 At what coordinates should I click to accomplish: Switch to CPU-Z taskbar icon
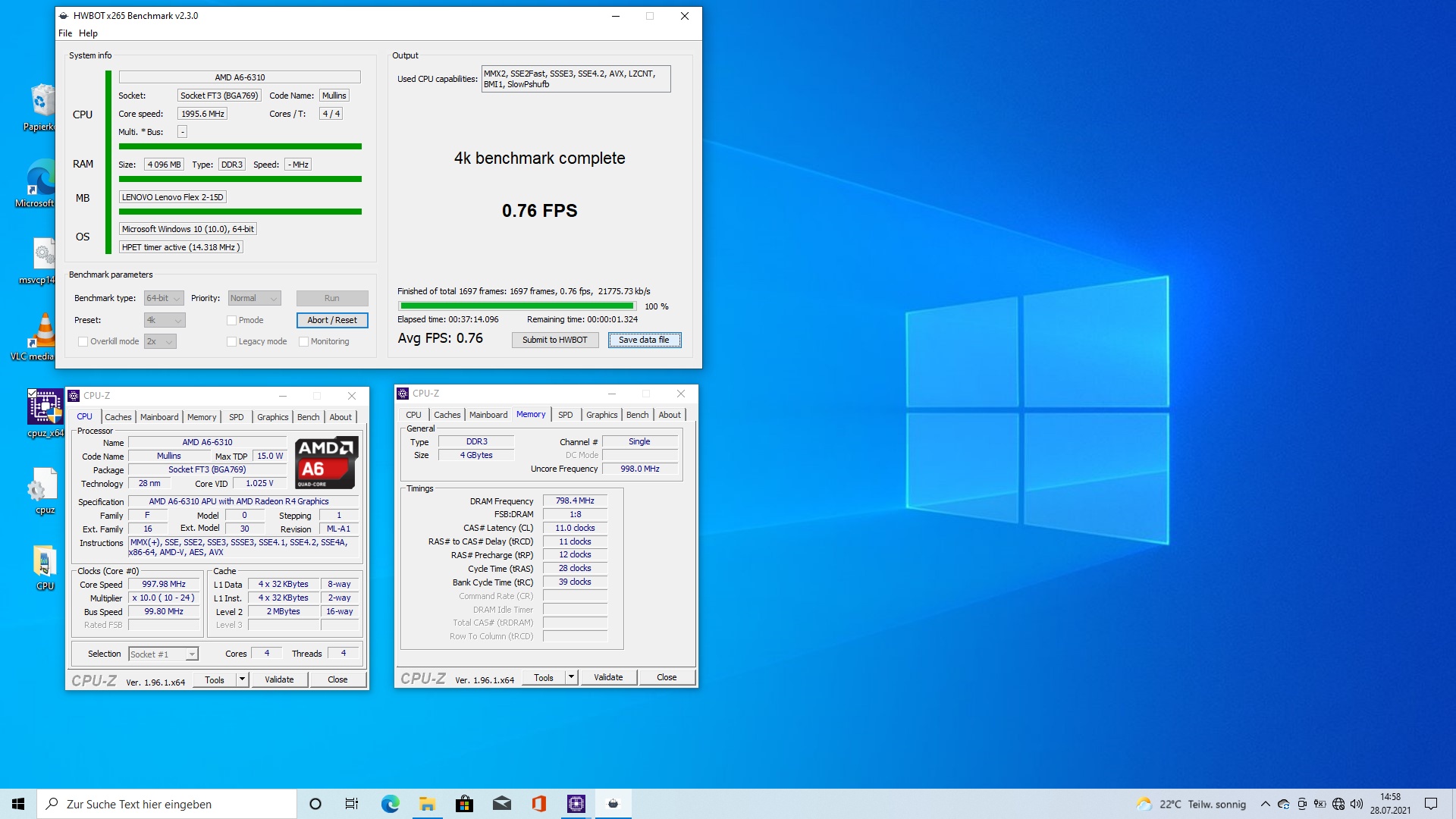(x=576, y=804)
